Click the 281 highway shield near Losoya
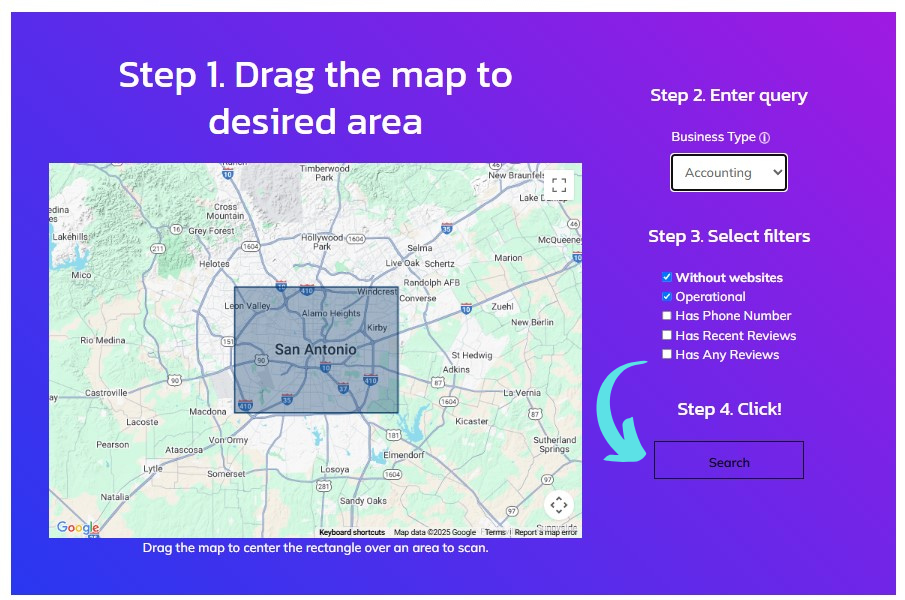Screen dimensions: 905x600 (x=323, y=486)
